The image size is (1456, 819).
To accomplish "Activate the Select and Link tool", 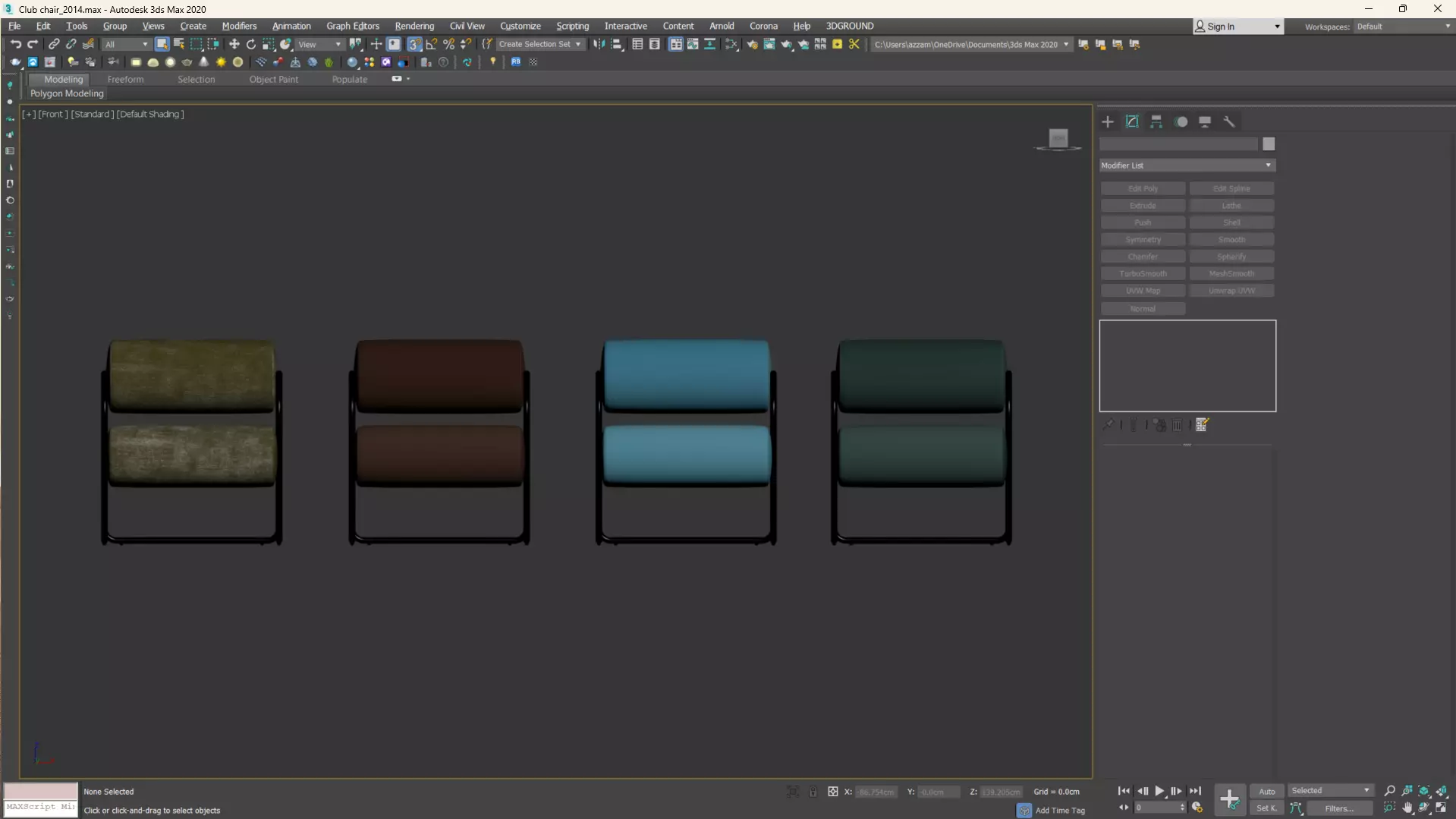I will [54, 44].
